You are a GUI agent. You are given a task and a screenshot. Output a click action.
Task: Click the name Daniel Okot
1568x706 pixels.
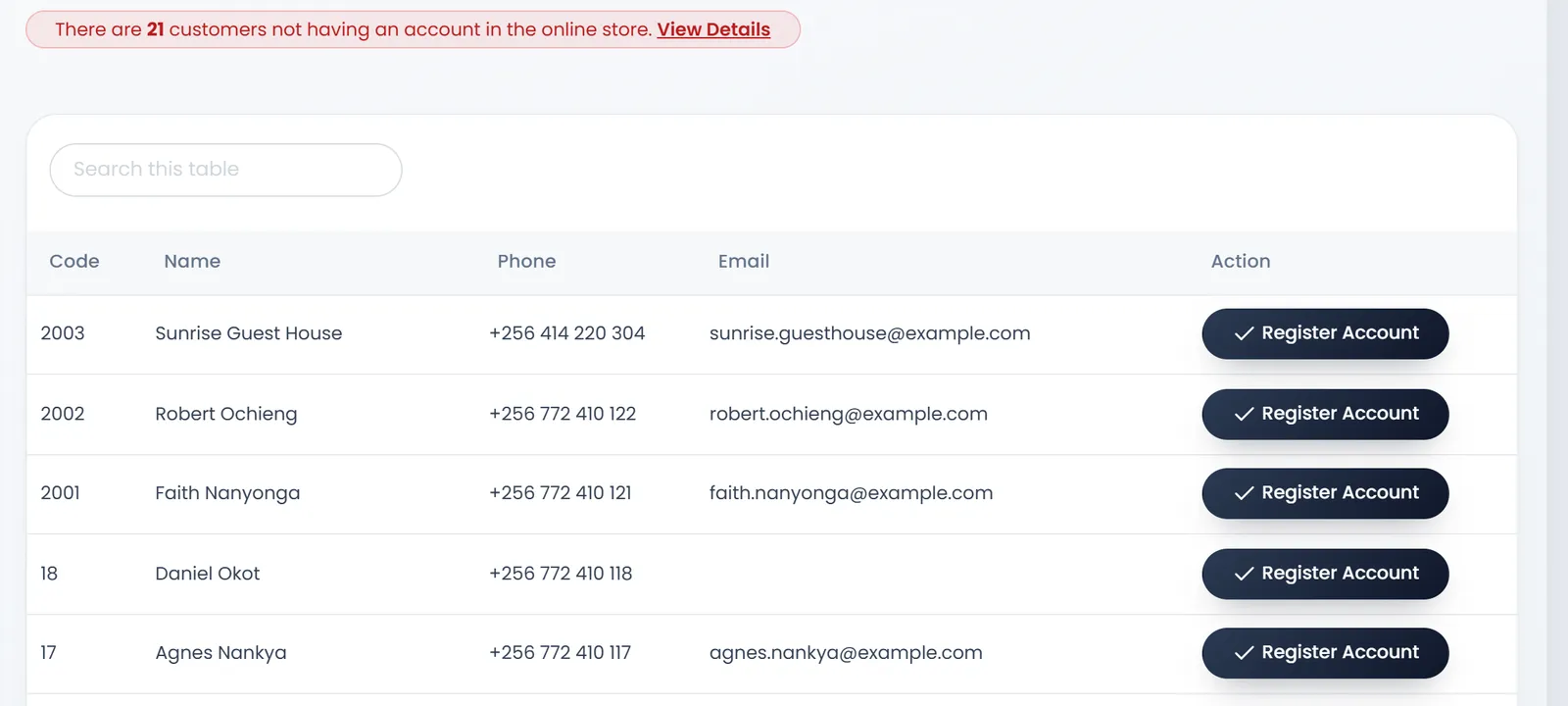[208, 574]
